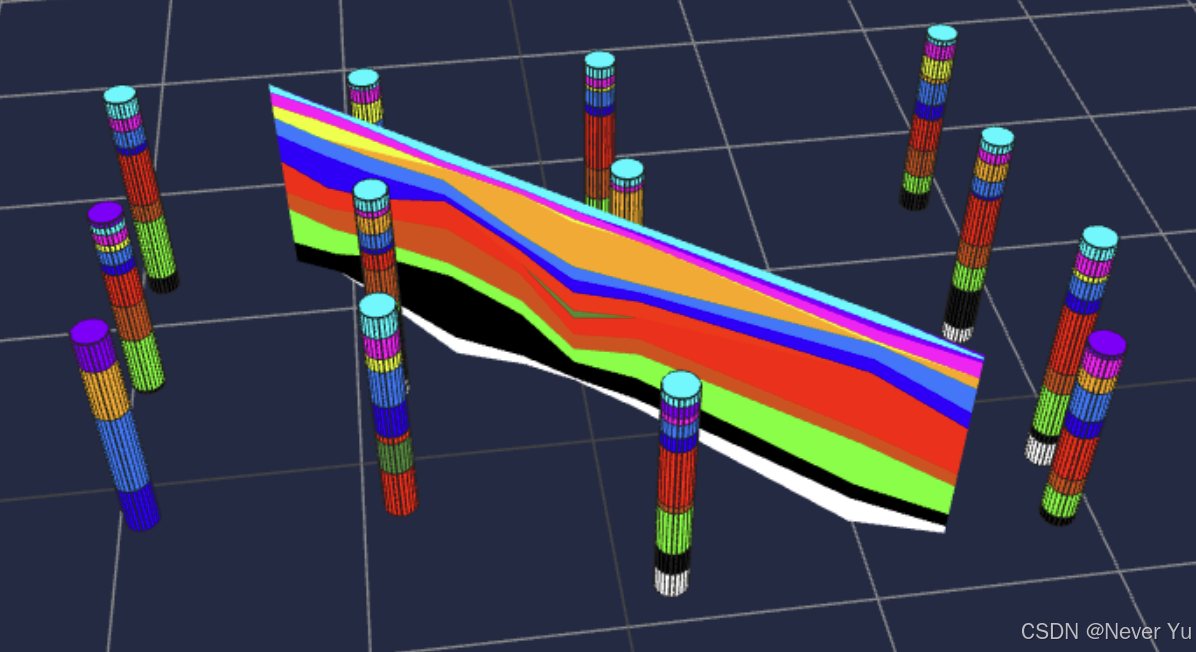Select the tall purple-topped borehole with dark blue base

point(114,424)
